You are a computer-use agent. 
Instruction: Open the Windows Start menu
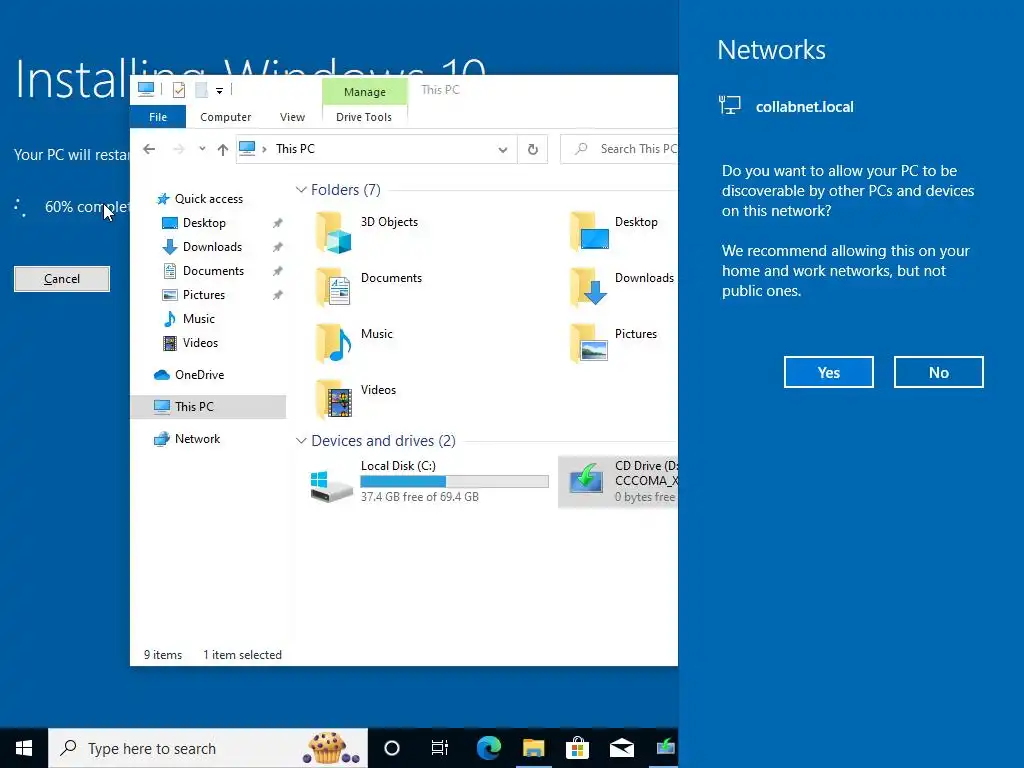[x=24, y=748]
